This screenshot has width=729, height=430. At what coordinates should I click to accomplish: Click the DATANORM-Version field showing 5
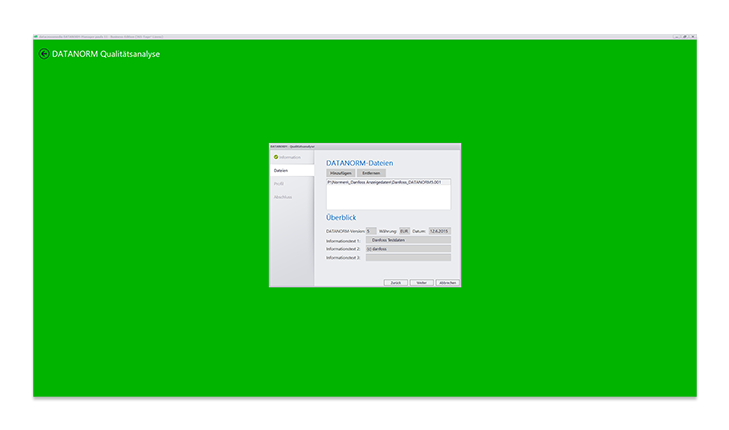tap(371, 231)
